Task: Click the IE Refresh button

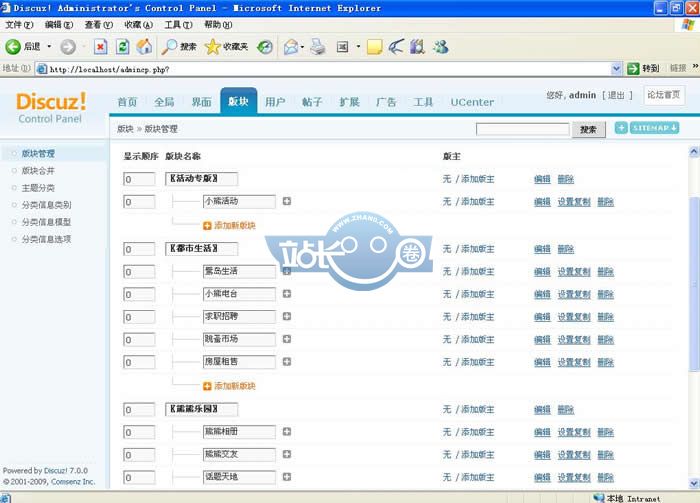Action: tap(122, 46)
